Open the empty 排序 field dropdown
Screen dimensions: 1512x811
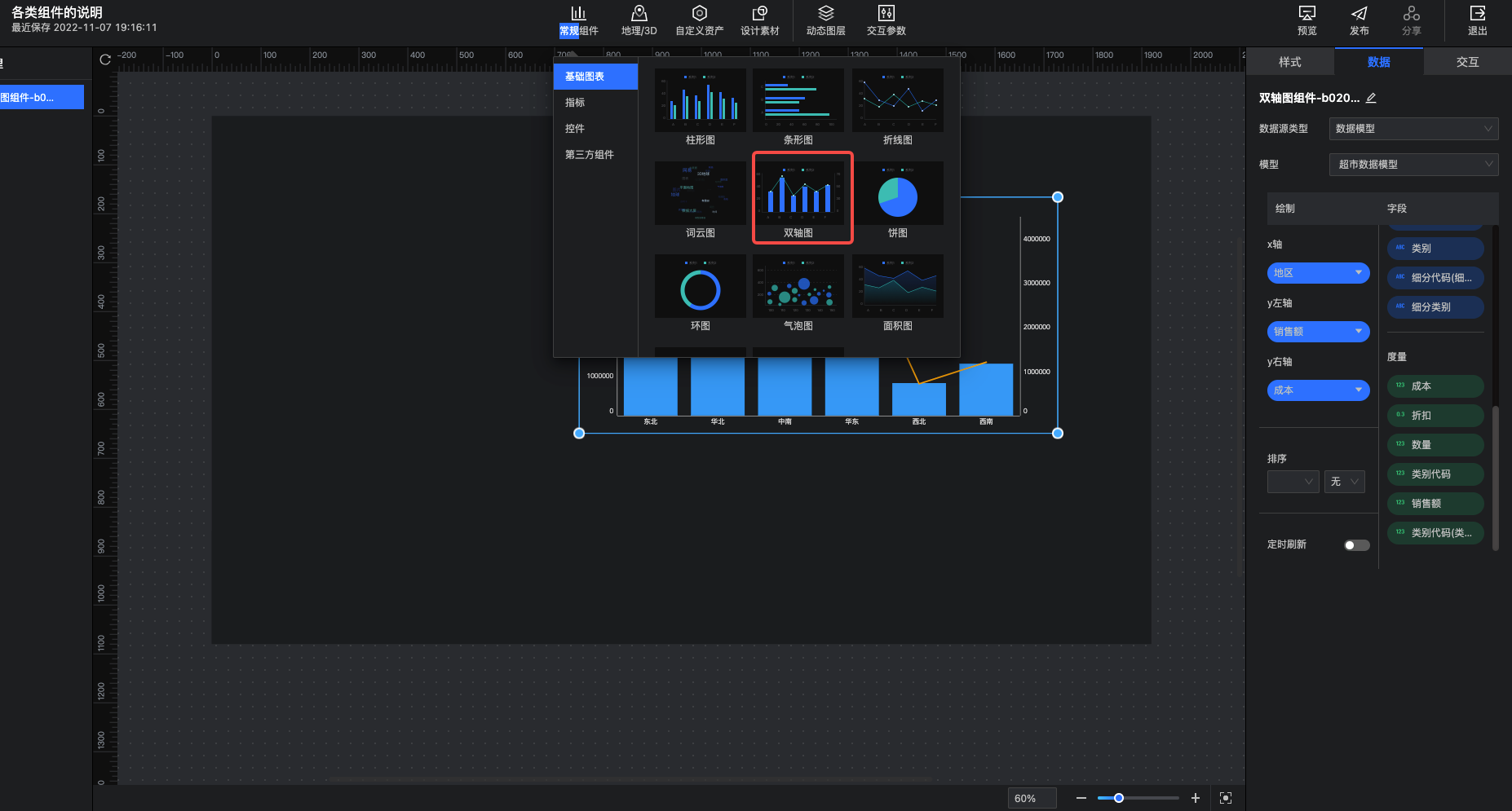click(1293, 482)
